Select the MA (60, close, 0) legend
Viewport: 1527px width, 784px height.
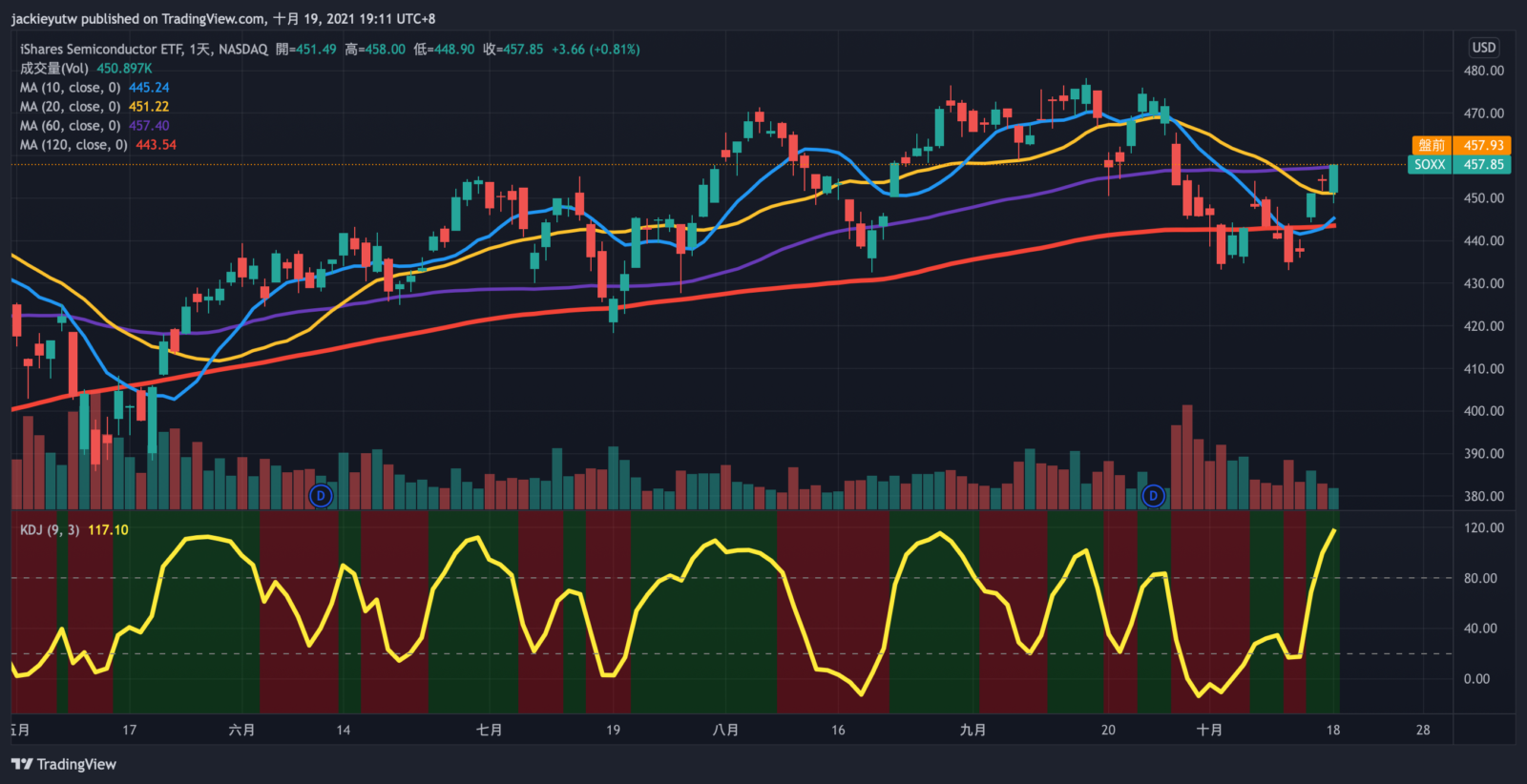(71, 126)
